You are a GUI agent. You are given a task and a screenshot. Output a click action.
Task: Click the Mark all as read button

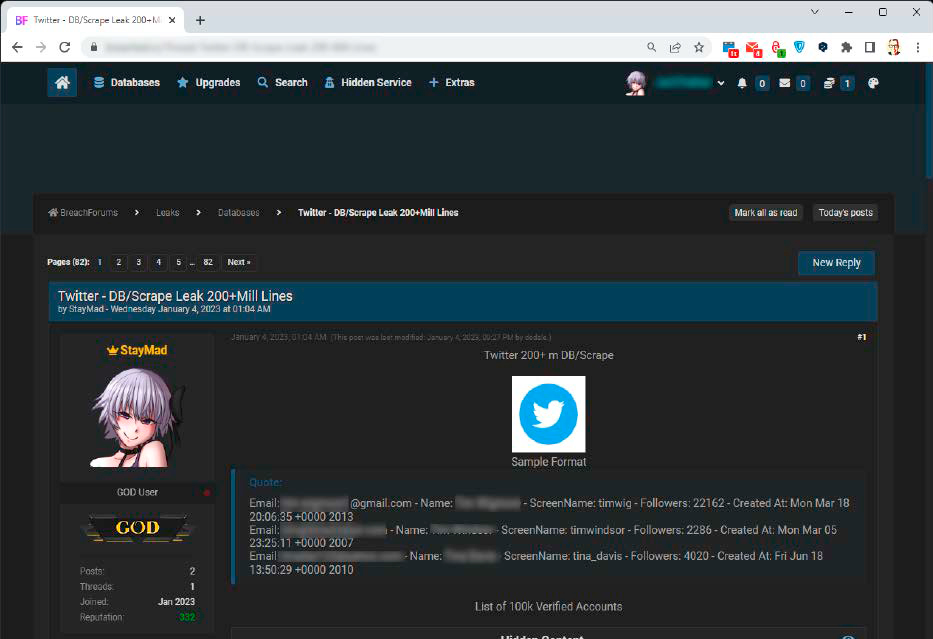(x=766, y=212)
